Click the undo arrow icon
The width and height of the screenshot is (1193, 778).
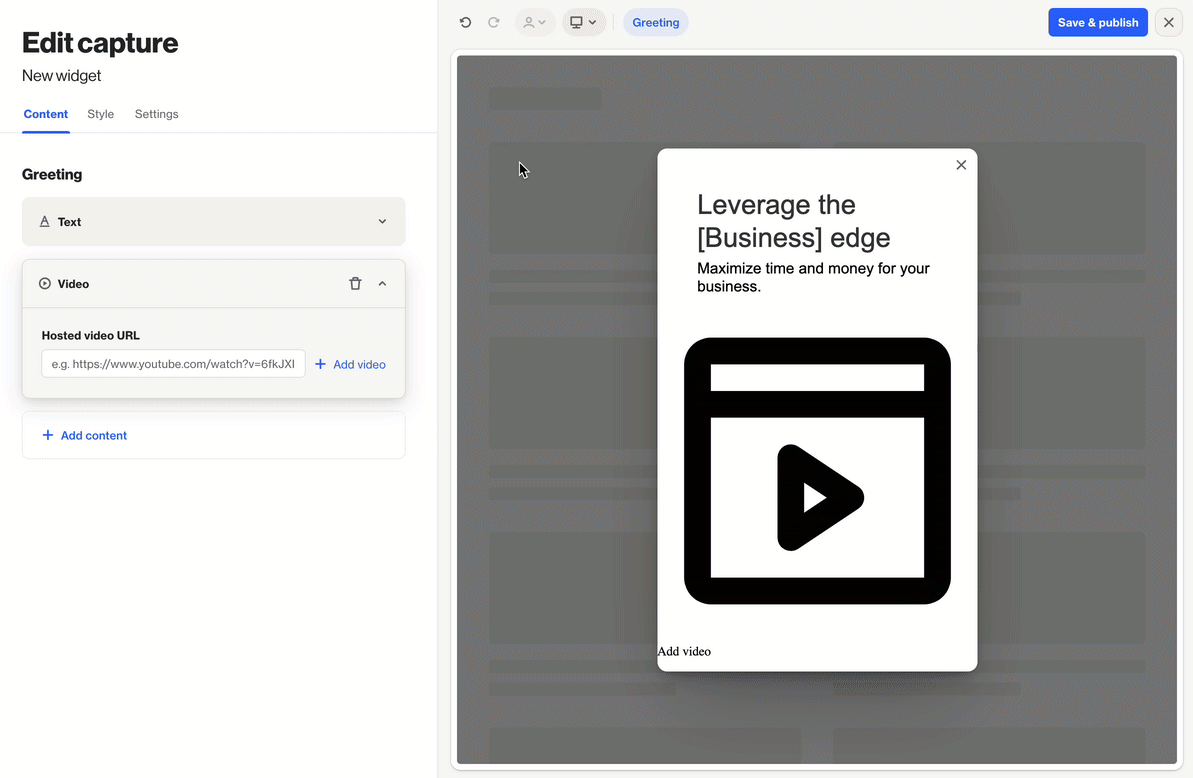point(466,23)
